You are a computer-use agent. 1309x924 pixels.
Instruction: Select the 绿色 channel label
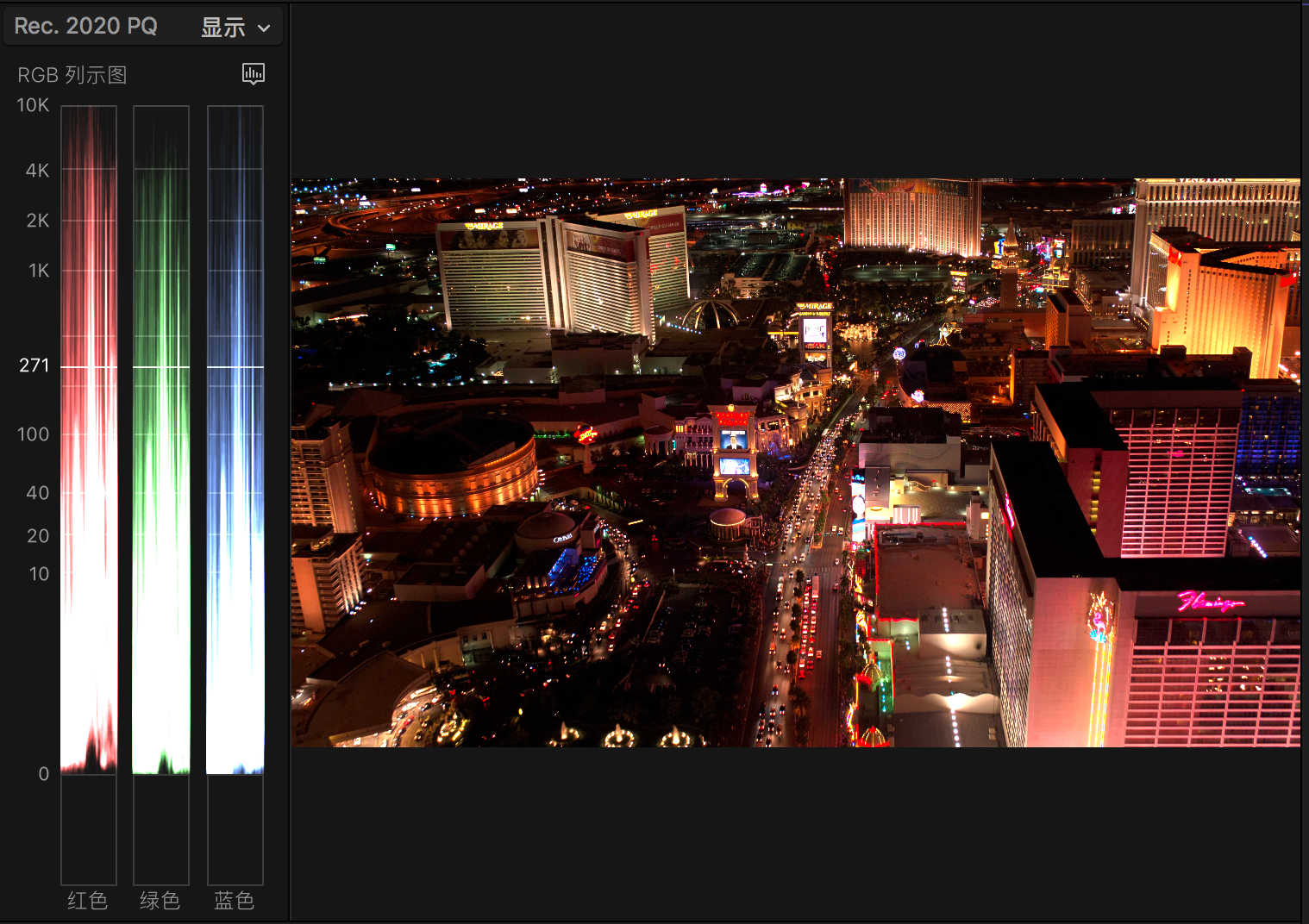coord(160,901)
